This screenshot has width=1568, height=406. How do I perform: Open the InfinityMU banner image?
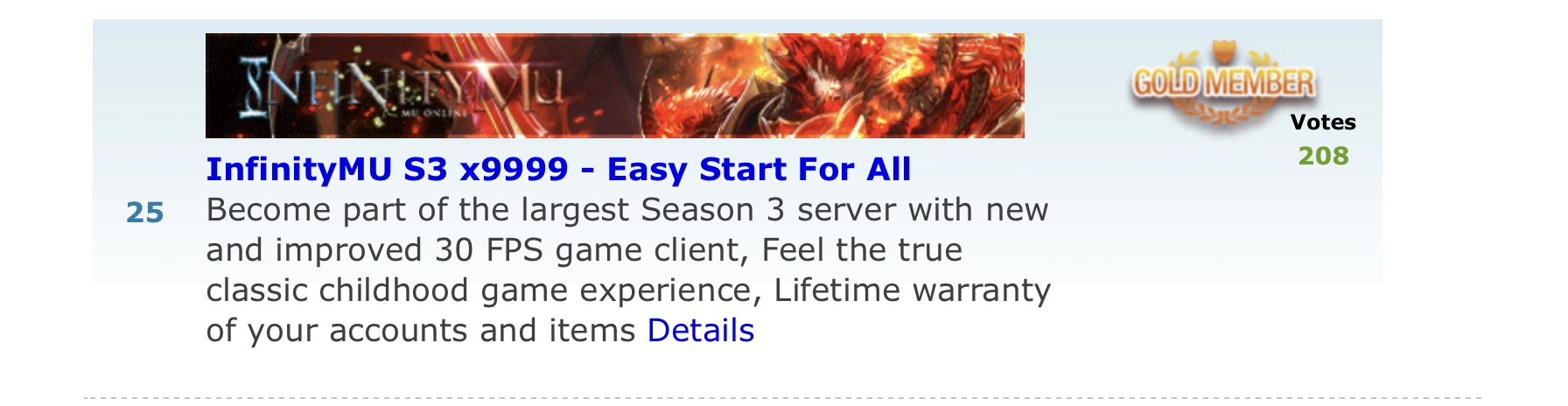614,86
